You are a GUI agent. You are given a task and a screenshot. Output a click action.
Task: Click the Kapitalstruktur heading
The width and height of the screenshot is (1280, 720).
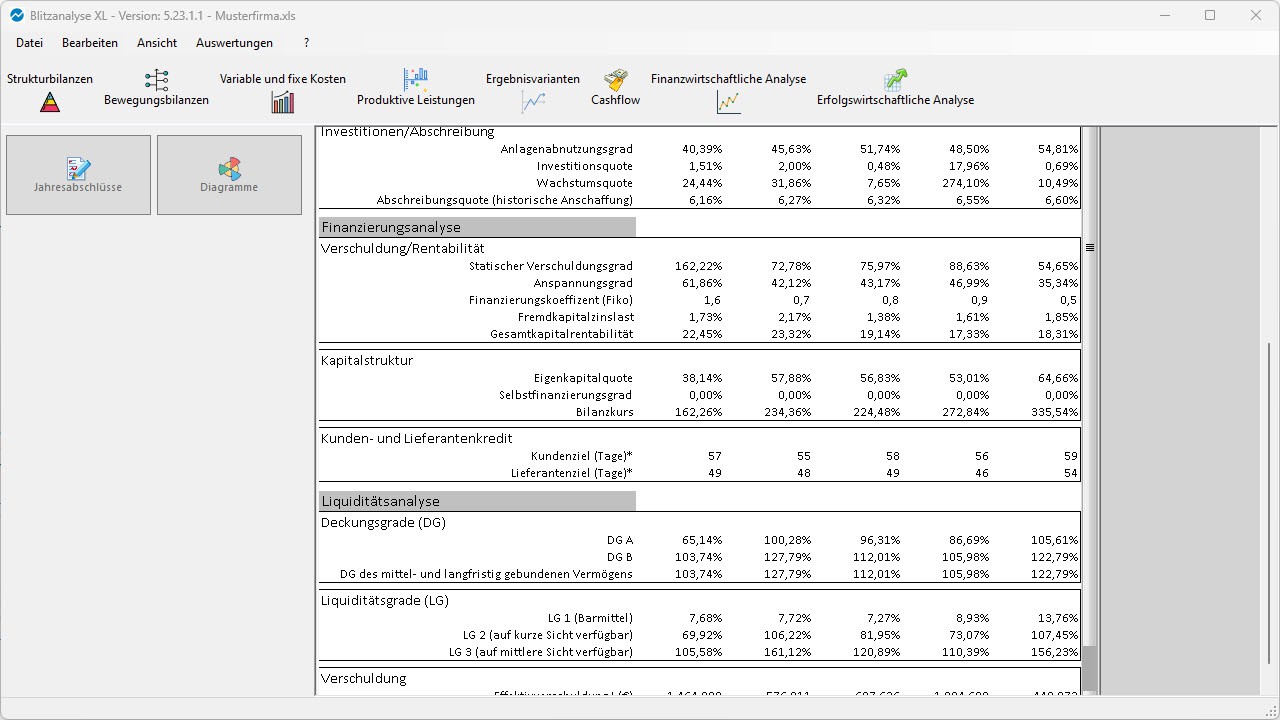367,360
